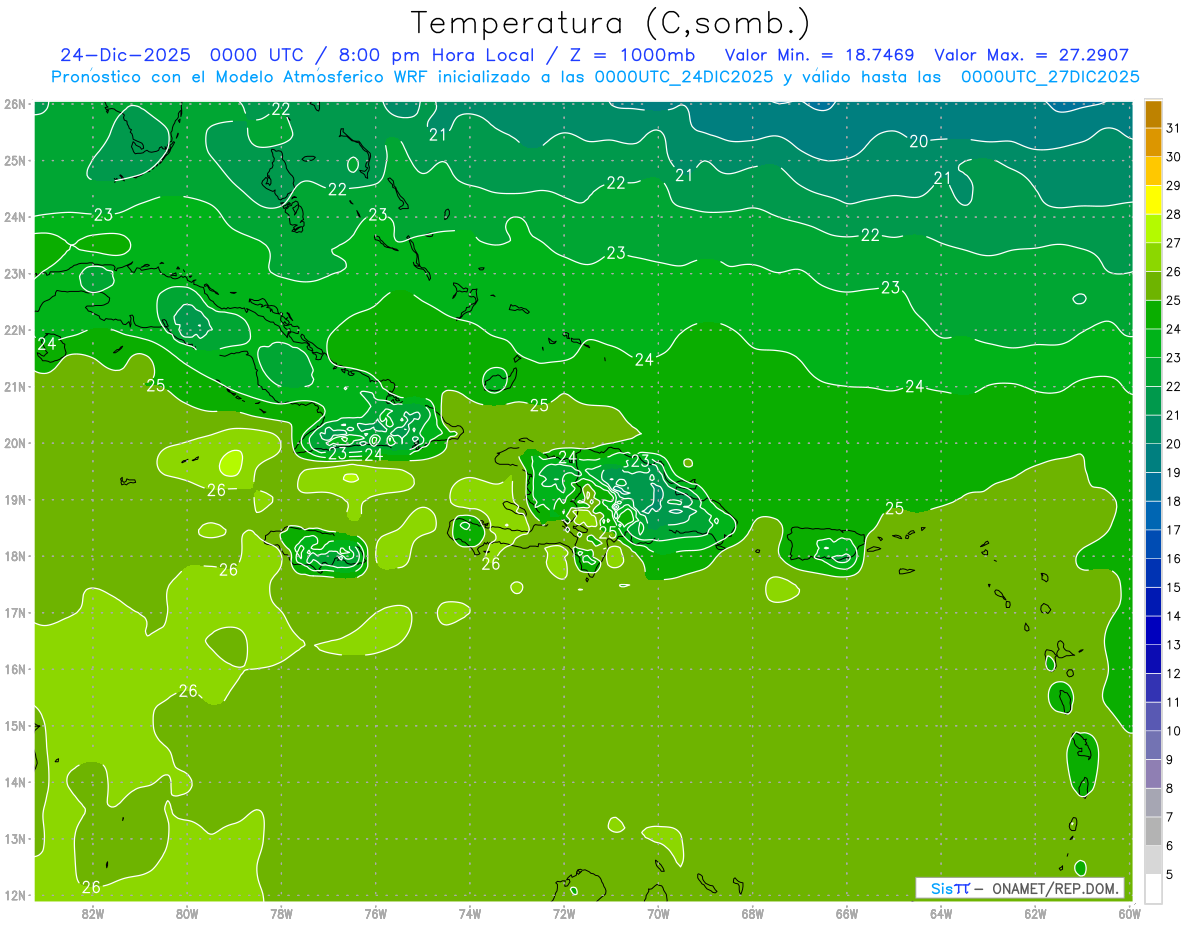The height and width of the screenshot is (927, 1200).
Task: Select the "Valor Min. = 18.7469" readout
Action: 820,55
